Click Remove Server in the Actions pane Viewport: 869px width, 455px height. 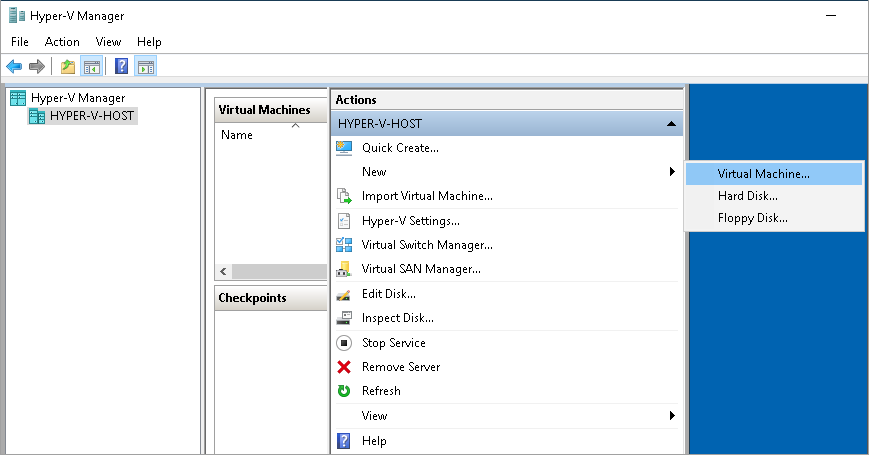[x=401, y=367]
